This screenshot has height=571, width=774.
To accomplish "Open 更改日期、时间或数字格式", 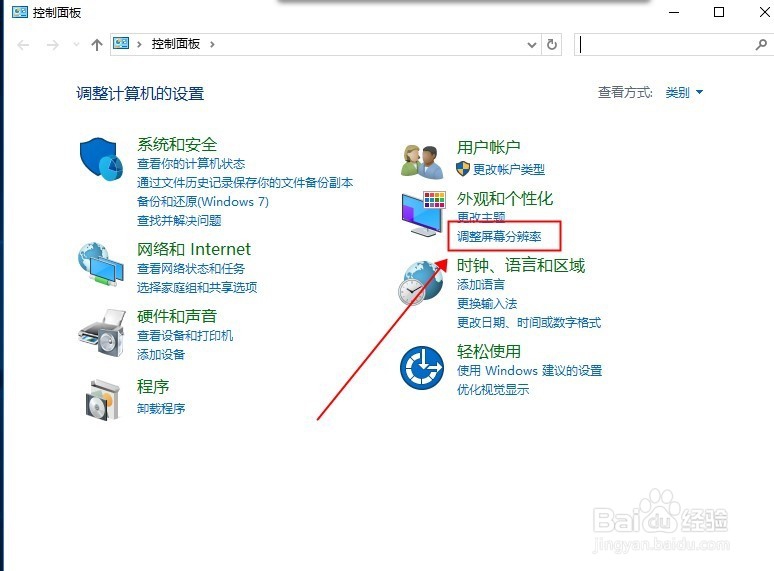I will 529,323.
